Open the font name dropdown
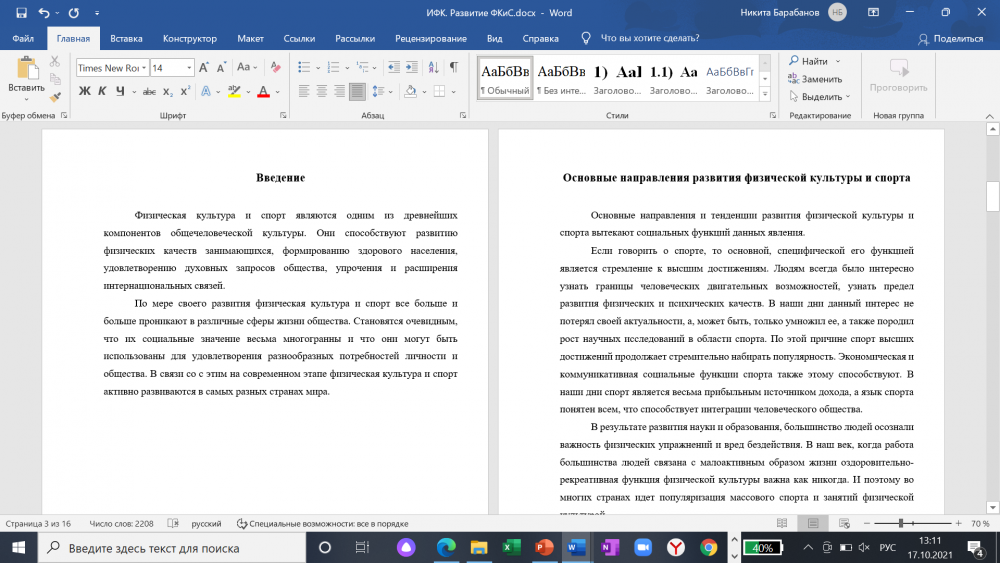Screen dimensions: 1000x563 144,68
